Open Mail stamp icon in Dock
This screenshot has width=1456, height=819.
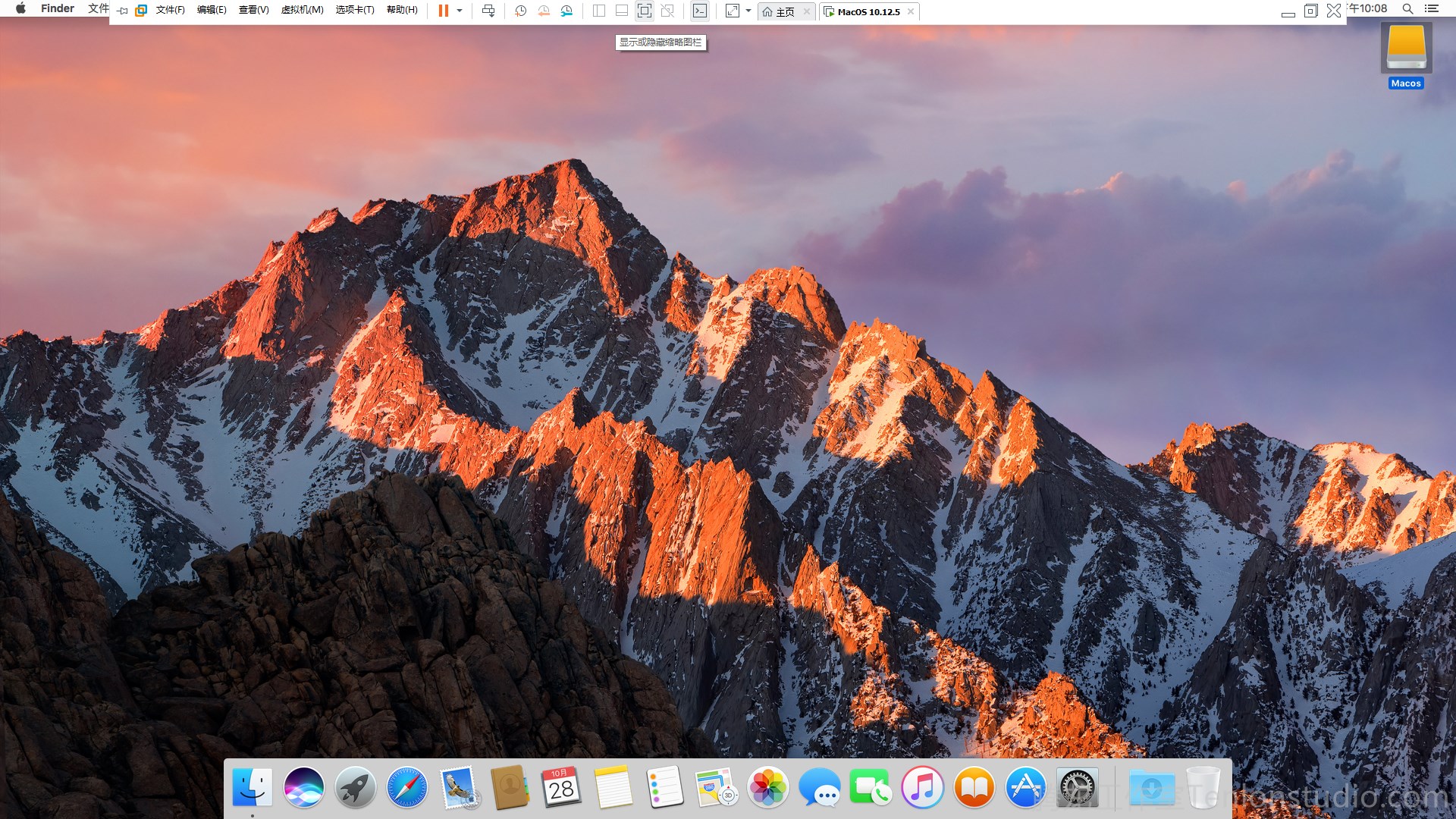point(459,787)
